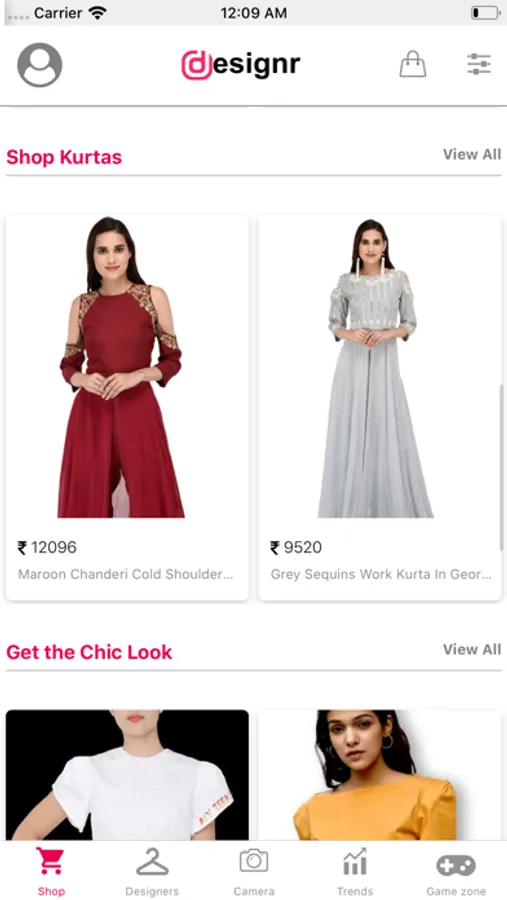Open the shopping bag icon

pyautogui.click(x=413, y=64)
